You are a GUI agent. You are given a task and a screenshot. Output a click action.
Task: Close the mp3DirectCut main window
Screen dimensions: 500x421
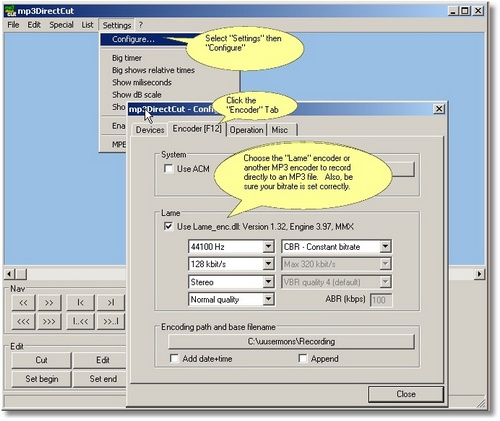(x=478, y=11)
